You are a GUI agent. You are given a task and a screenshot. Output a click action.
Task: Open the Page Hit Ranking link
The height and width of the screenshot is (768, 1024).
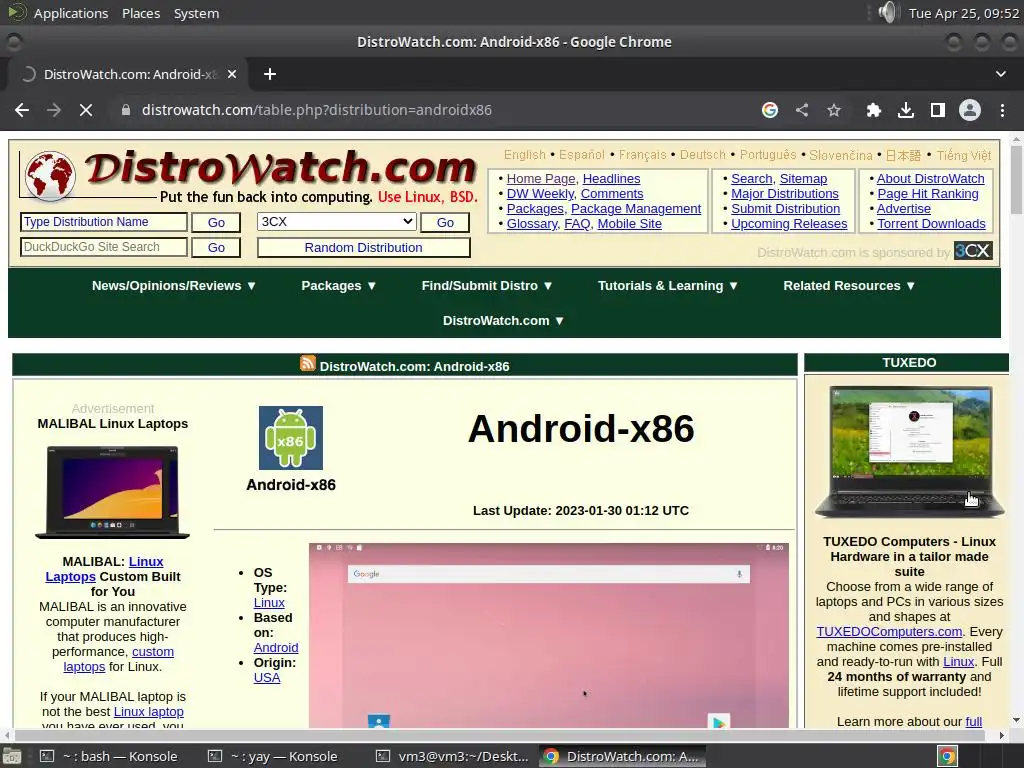(x=927, y=193)
